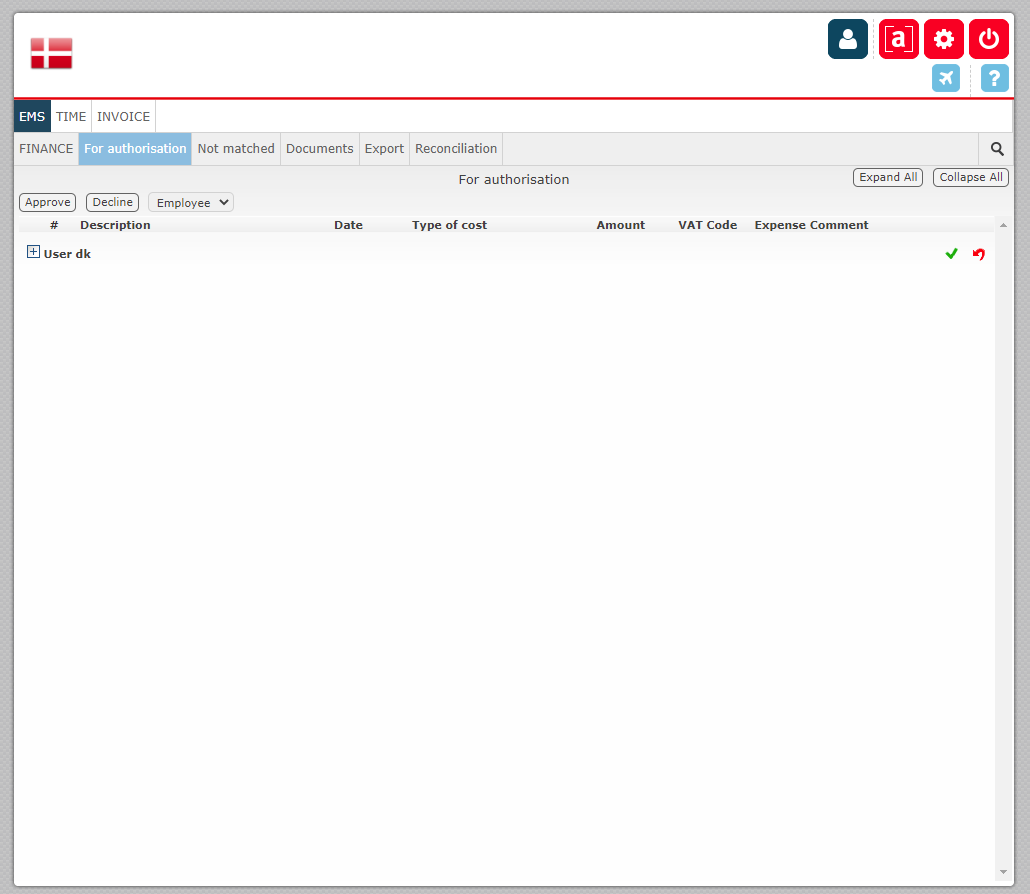Screen dimensions: 1030x894
Task: Click the Decline button
Action: pos(112,202)
